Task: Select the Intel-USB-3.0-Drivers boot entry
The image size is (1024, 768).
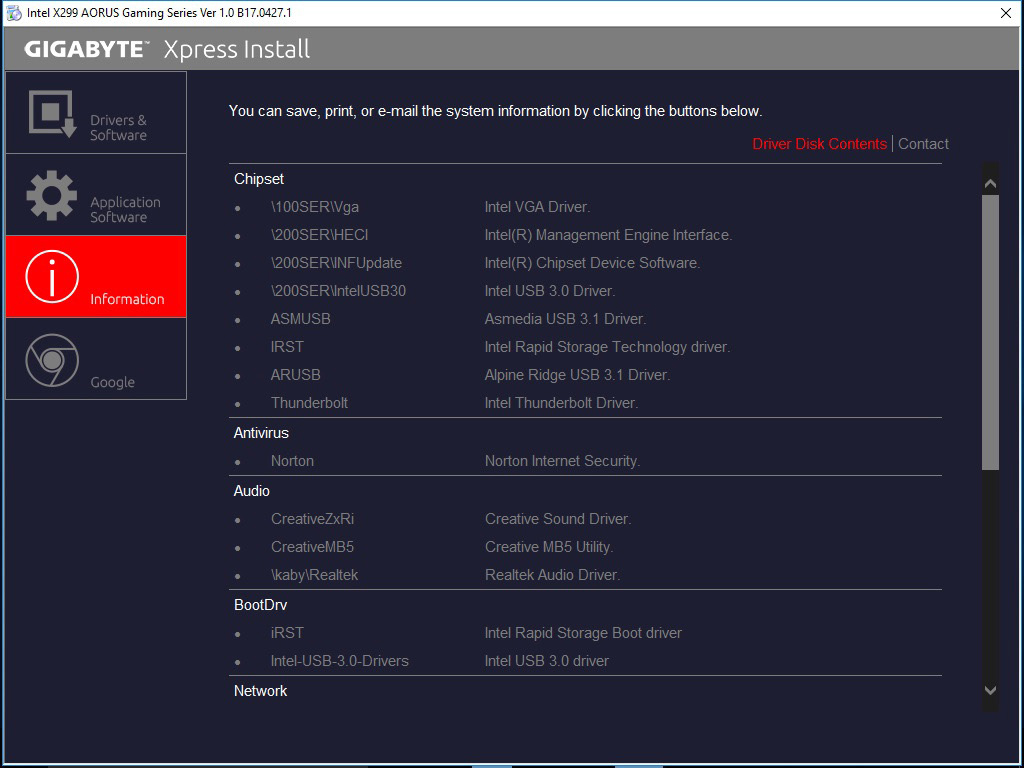Action: (339, 661)
